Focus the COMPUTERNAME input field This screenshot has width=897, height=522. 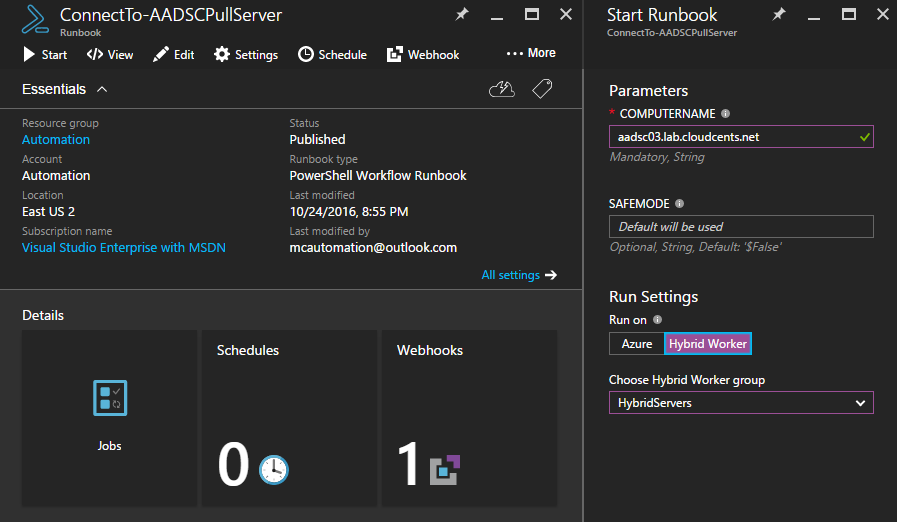pyautogui.click(x=741, y=137)
